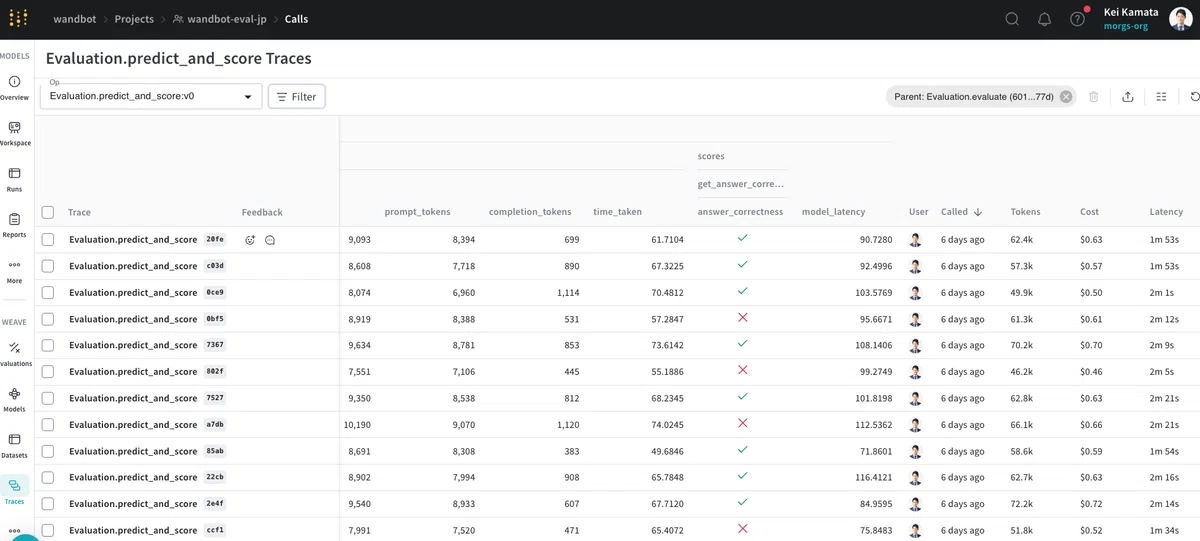Open the Op version dropdown

[151, 96]
